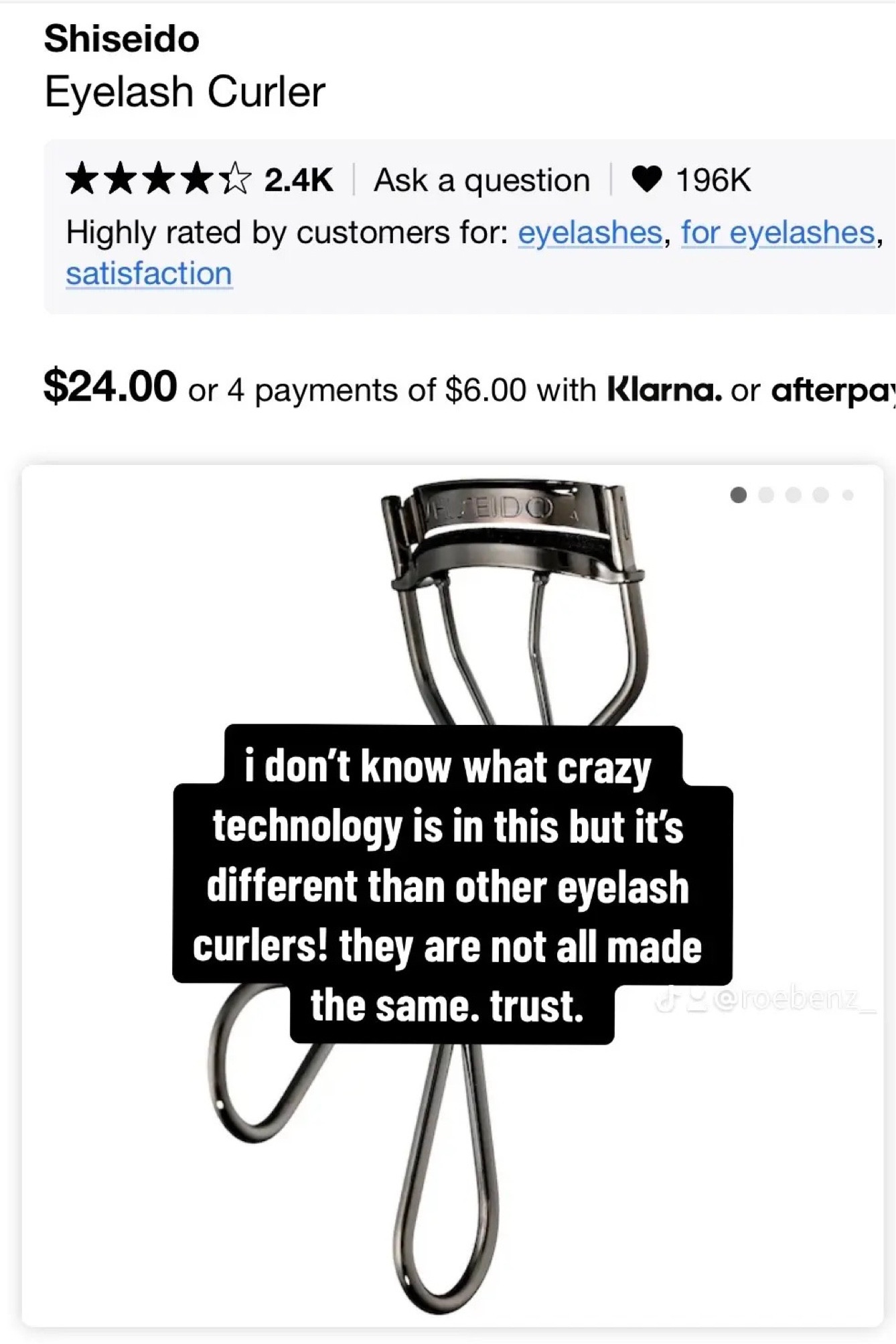Click the first star of the rating
Image resolution: width=896 pixels, height=1344 pixels.
click(x=84, y=178)
